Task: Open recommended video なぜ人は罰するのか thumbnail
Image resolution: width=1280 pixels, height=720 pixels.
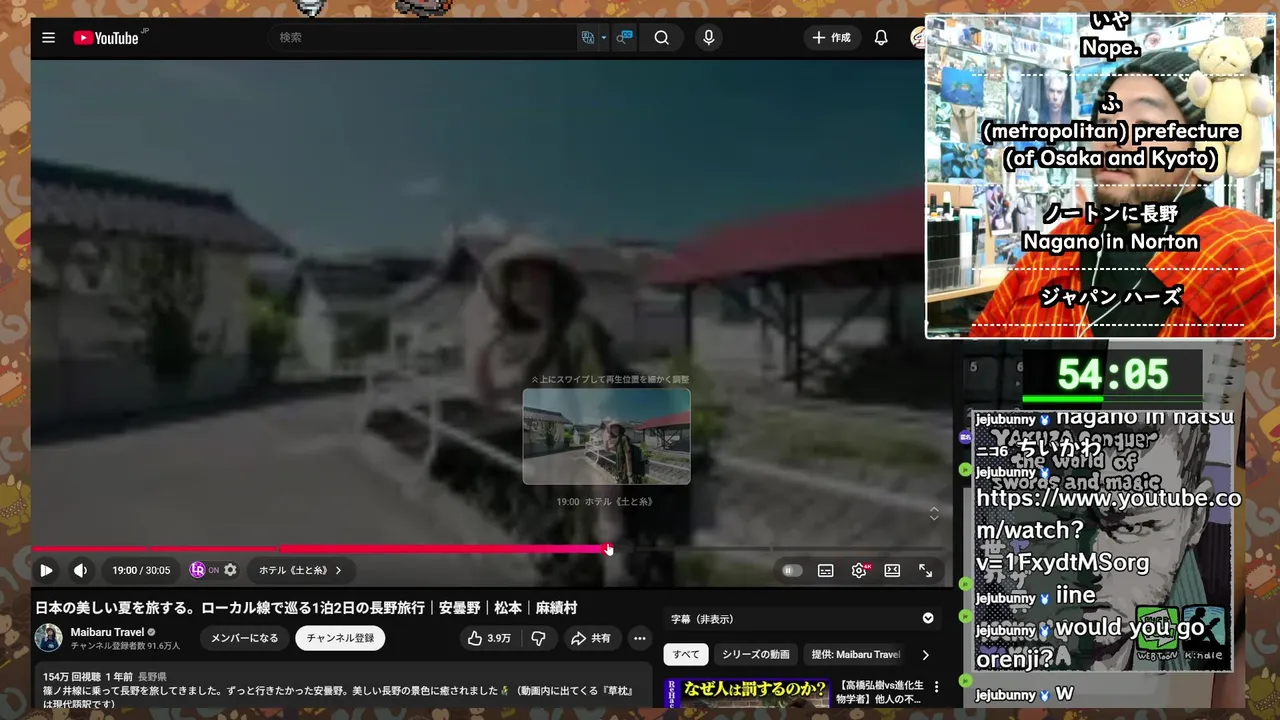Action: 747,692
